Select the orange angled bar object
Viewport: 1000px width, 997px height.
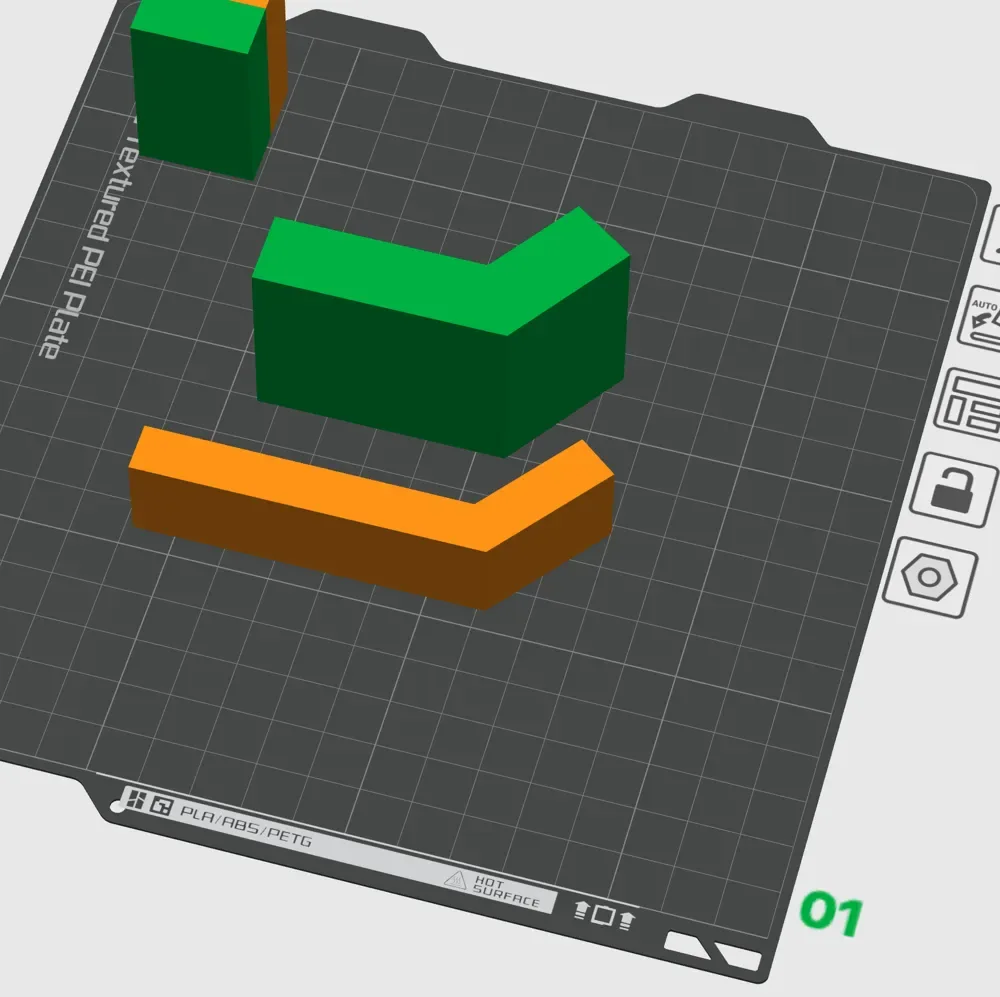[371, 517]
